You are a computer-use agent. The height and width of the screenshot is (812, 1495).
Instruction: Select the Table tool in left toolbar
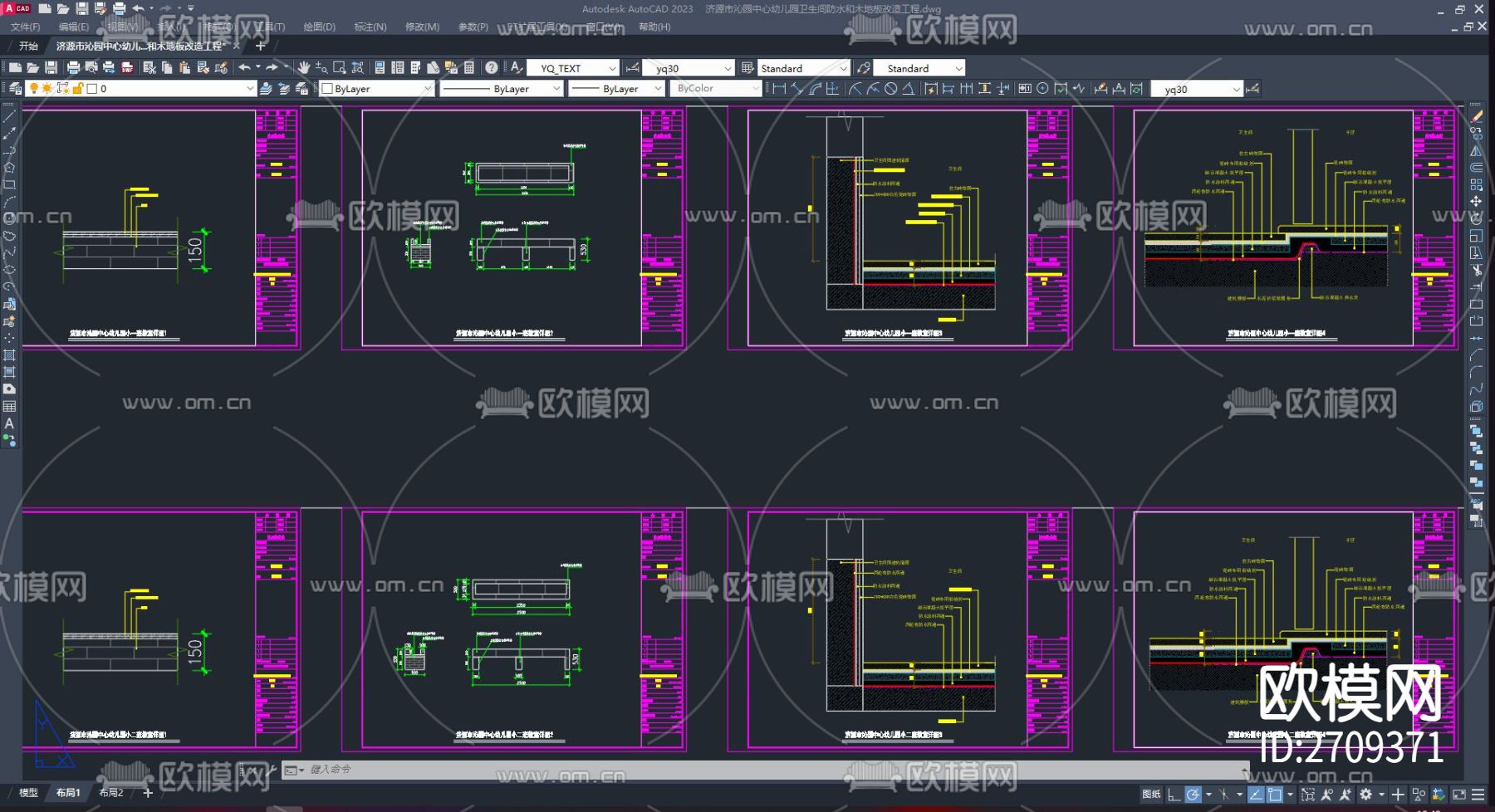coord(9,406)
